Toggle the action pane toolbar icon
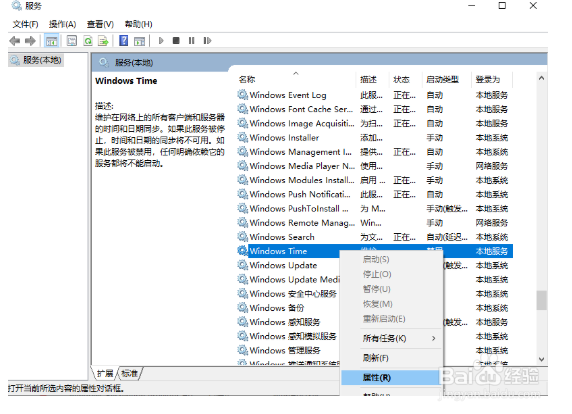The width and height of the screenshot is (572, 414). pyautogui.click(x=139, y=41)
